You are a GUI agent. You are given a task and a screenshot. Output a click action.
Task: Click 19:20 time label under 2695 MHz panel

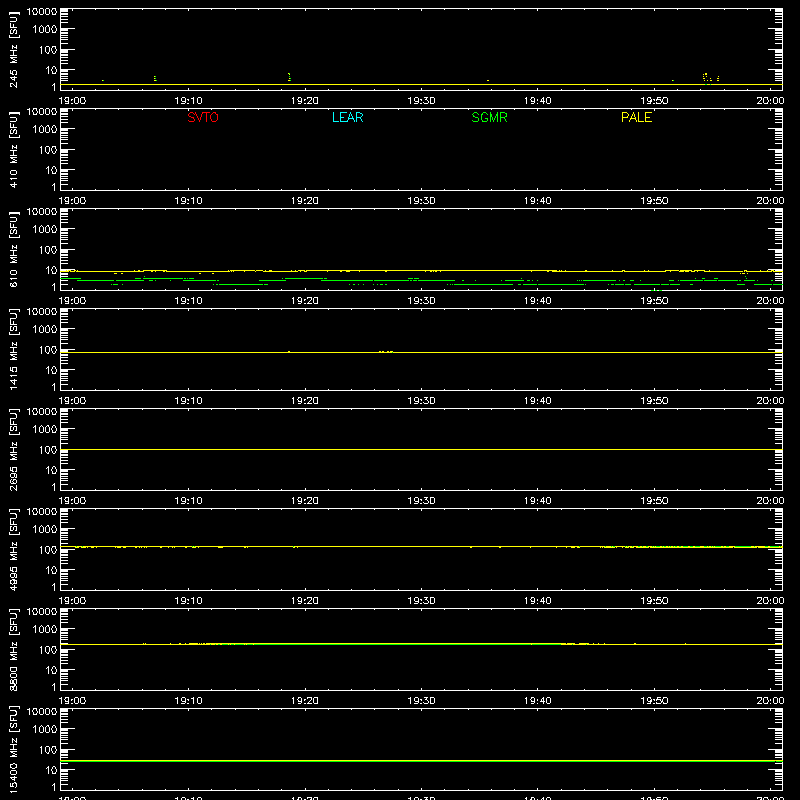point(305,501)
